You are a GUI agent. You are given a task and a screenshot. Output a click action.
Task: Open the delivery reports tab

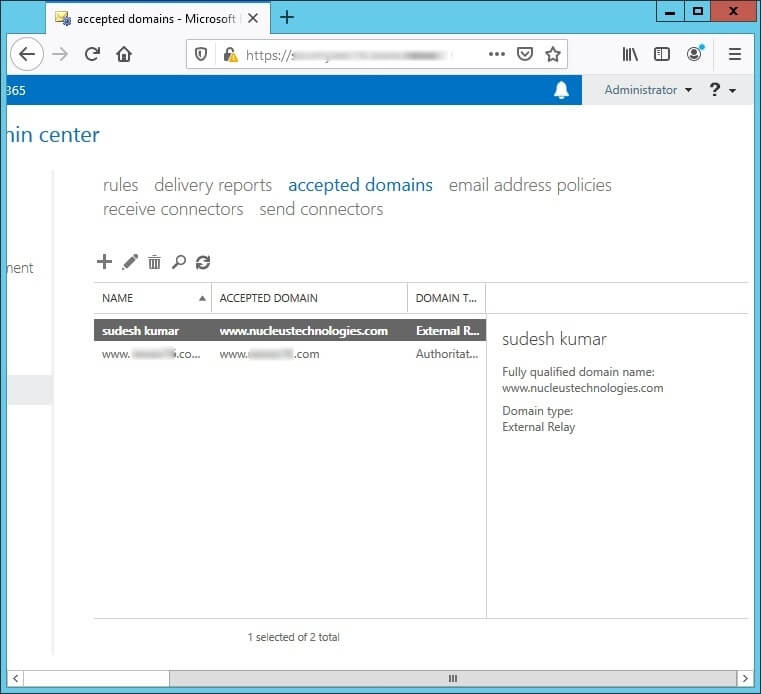(213, 185)
